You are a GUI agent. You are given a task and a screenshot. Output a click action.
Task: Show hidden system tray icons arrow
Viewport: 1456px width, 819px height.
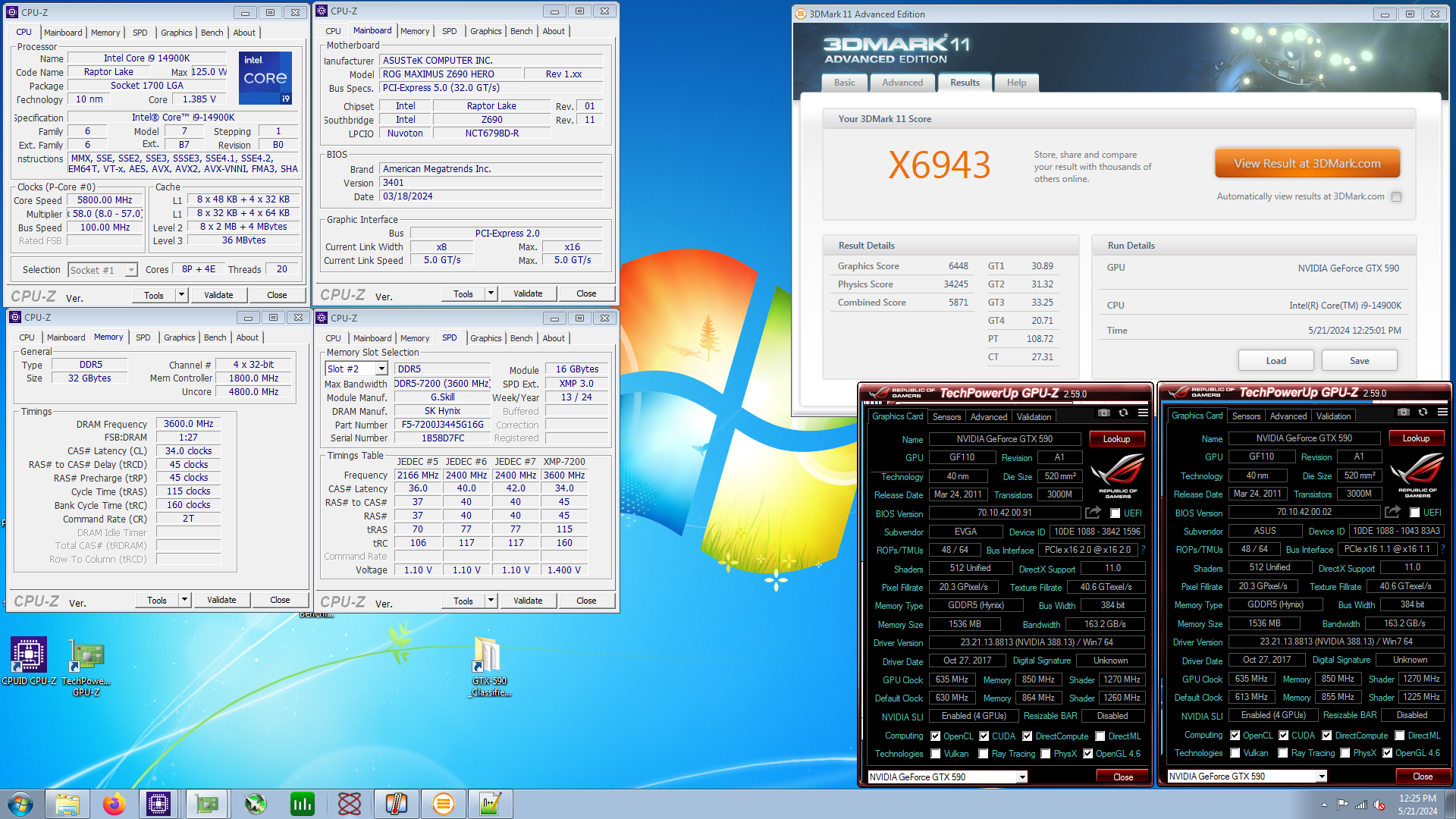(1325, 805)
